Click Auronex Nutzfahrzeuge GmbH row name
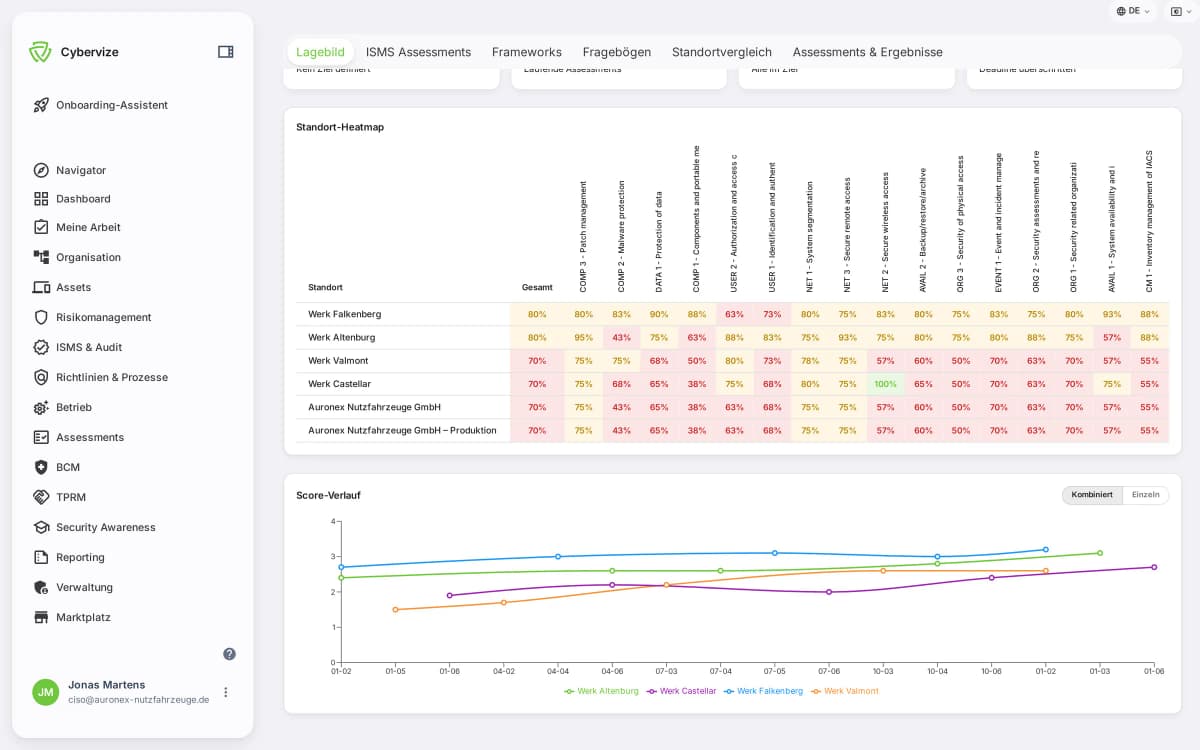Image resolution: width=1200 pixels, height=750 pixels. point(374,407)
